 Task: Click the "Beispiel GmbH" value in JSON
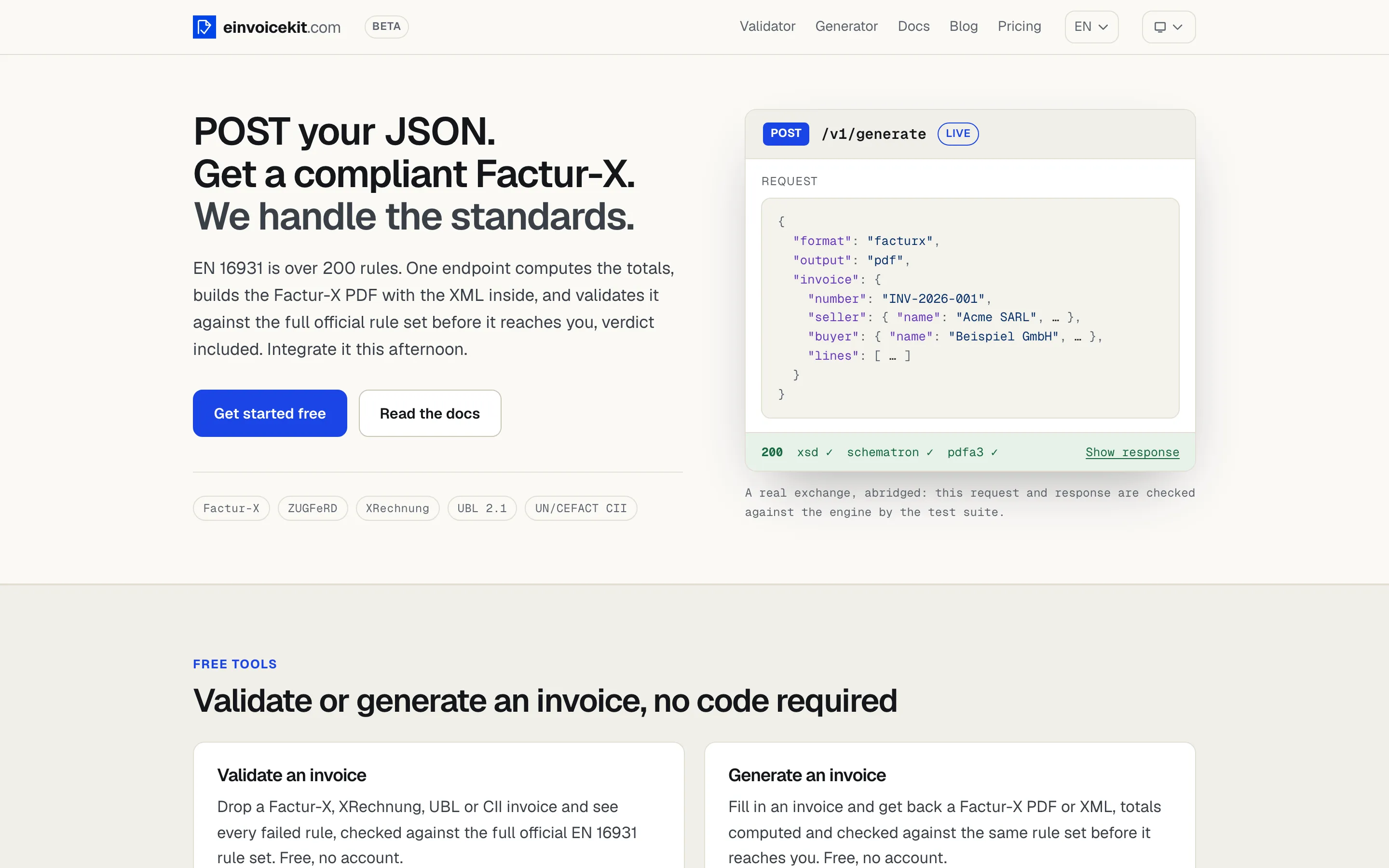(1004, 337)
